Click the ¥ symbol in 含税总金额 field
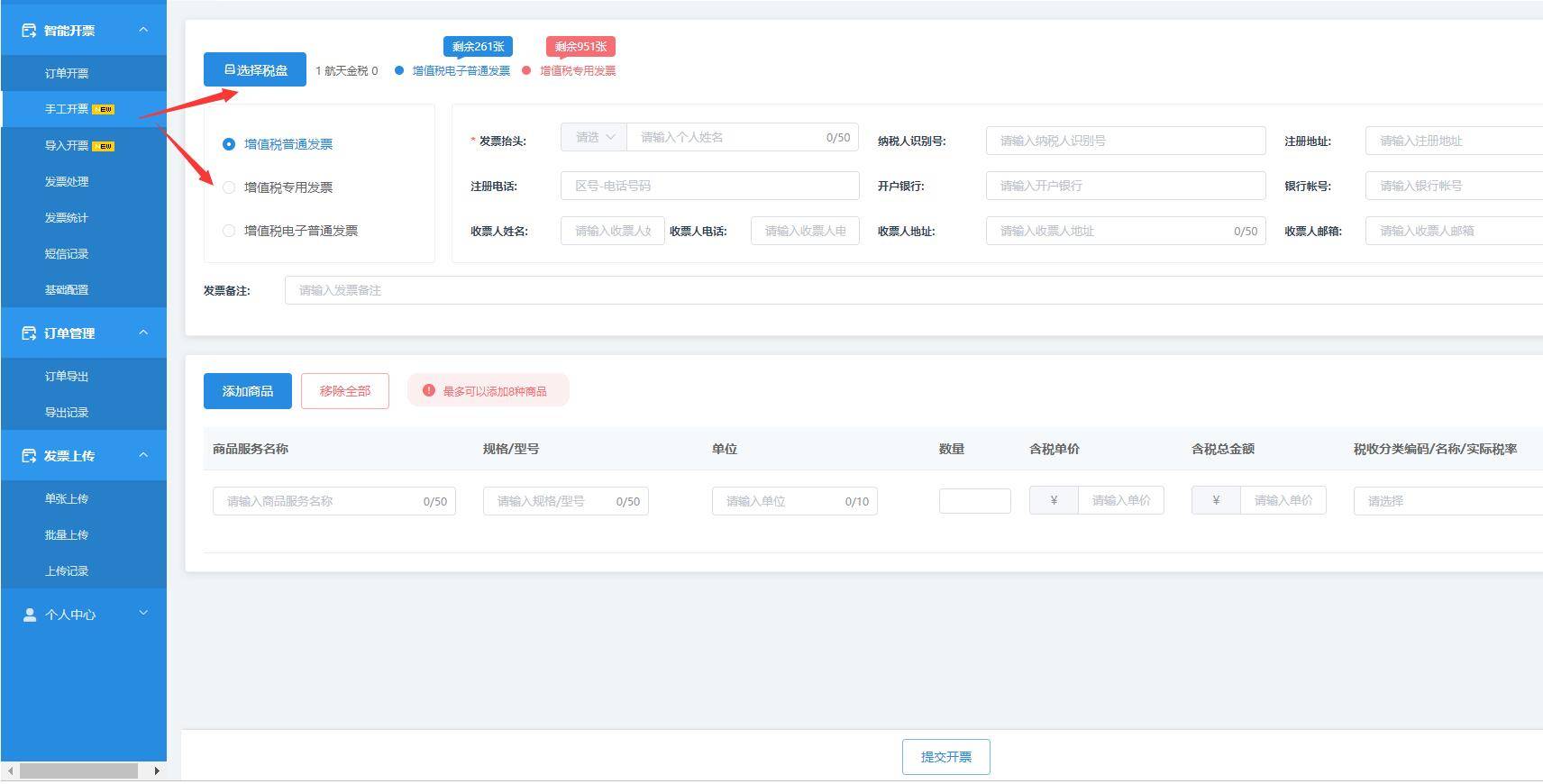 1216,500
